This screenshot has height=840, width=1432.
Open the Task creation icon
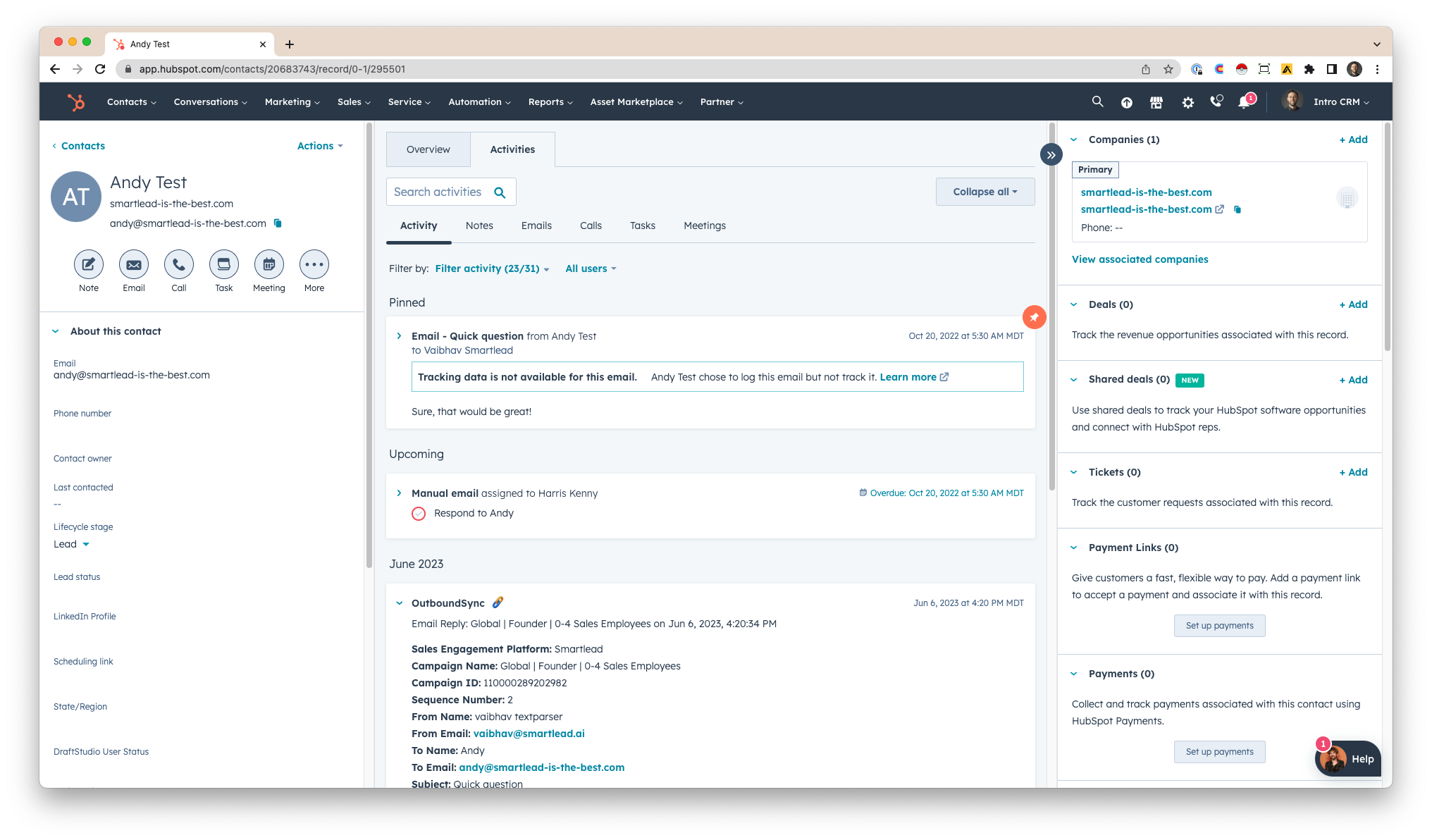coord(223,264)
